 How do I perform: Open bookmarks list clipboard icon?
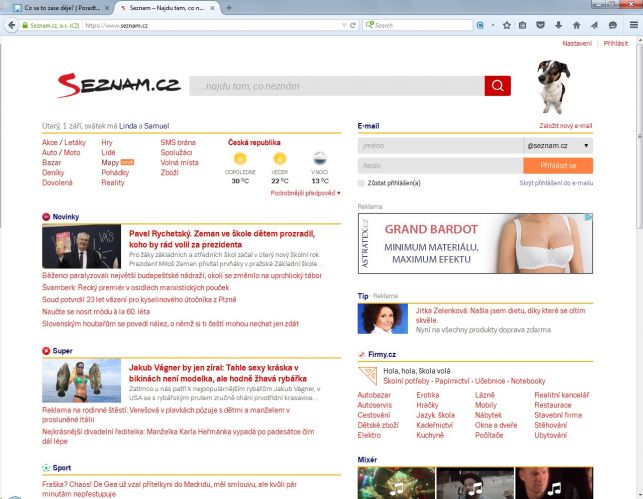point(522,25)
